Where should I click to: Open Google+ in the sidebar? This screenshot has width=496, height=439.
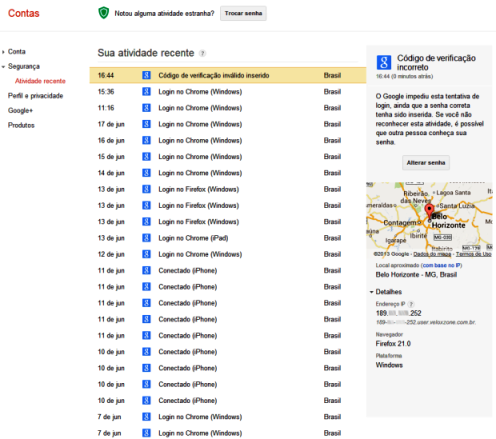20,110
